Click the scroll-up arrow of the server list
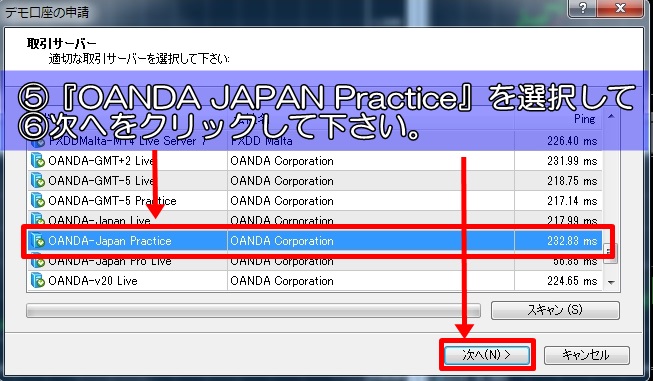Screen dimensions: 653x381 point(611,116)
